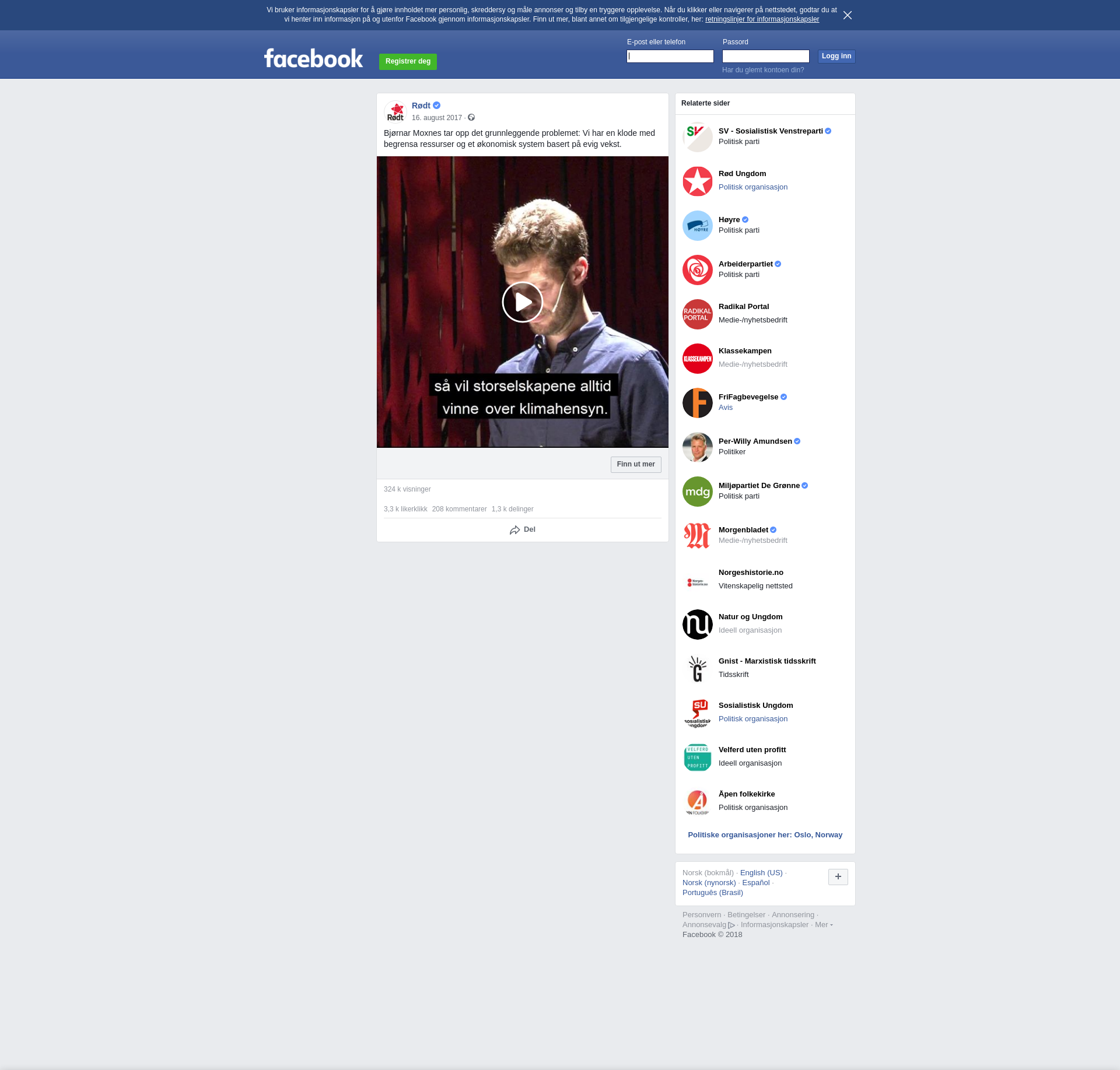Open Per-Willy Amundsen name link
This screenshot has width=1120, height=1070.
[755, 441]
